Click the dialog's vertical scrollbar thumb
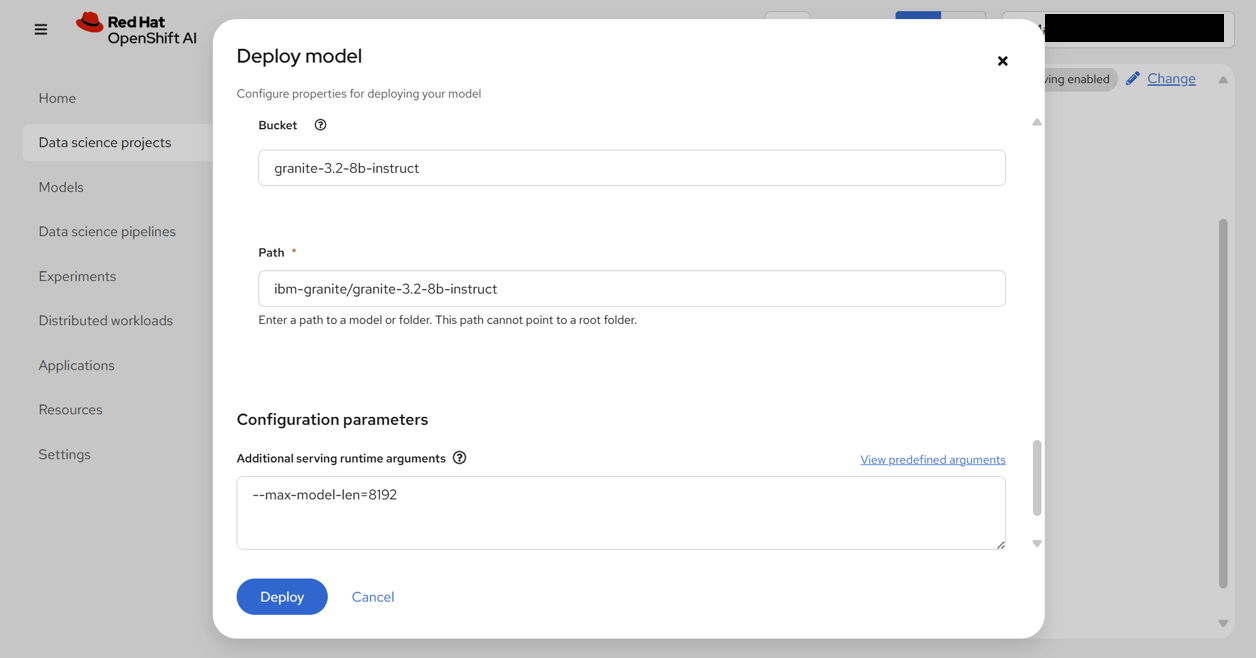This screenshot has width=1256, height=658. pos(1037,478)
